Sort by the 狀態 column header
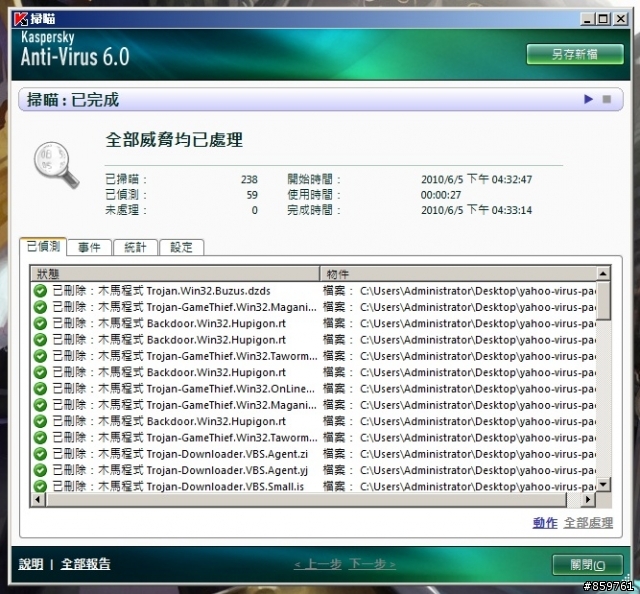The image size is (640, 594). coord(175,274)
